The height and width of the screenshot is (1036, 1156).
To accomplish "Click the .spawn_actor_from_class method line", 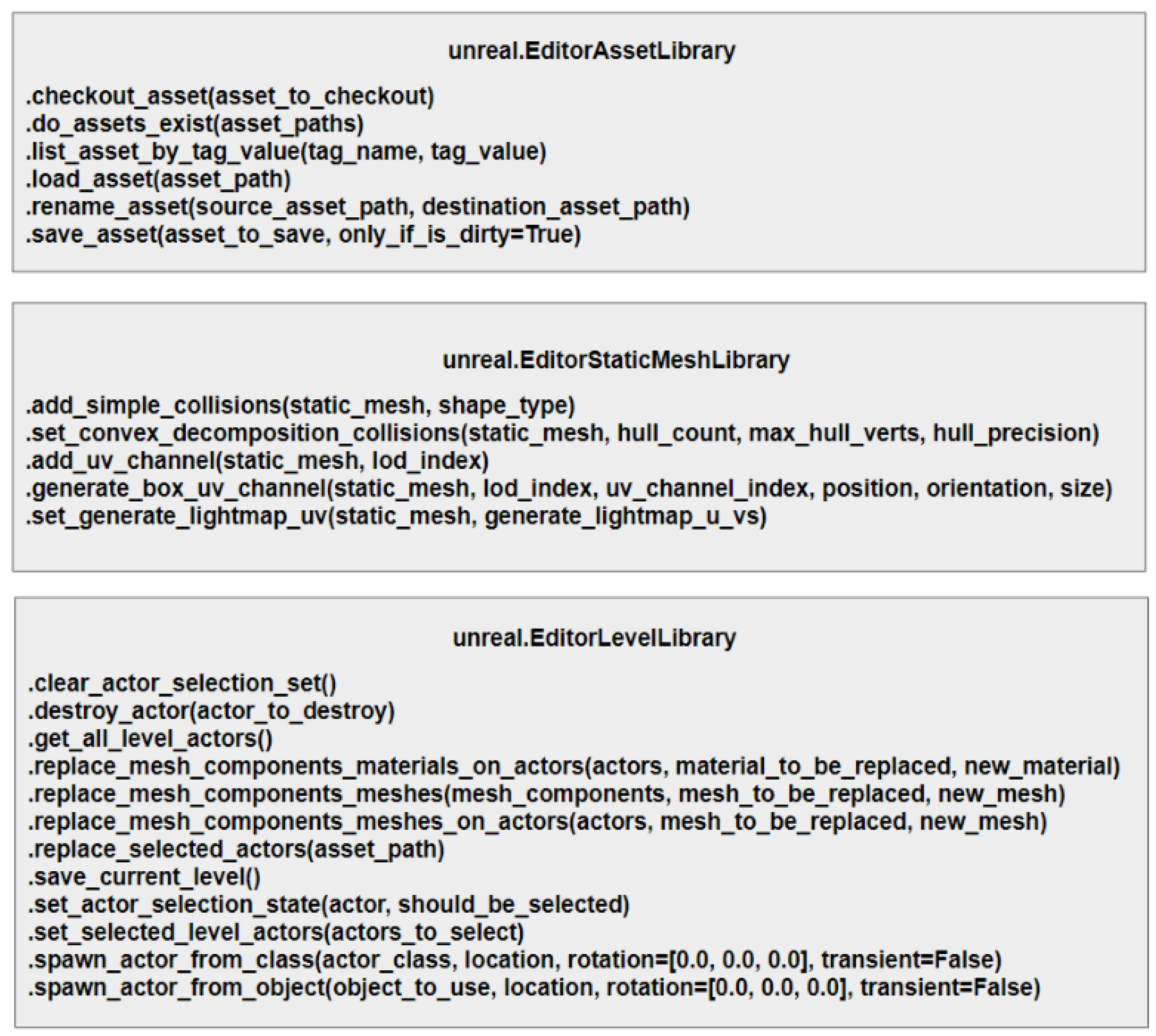I will pyautogui.click(x=514, y=960).
